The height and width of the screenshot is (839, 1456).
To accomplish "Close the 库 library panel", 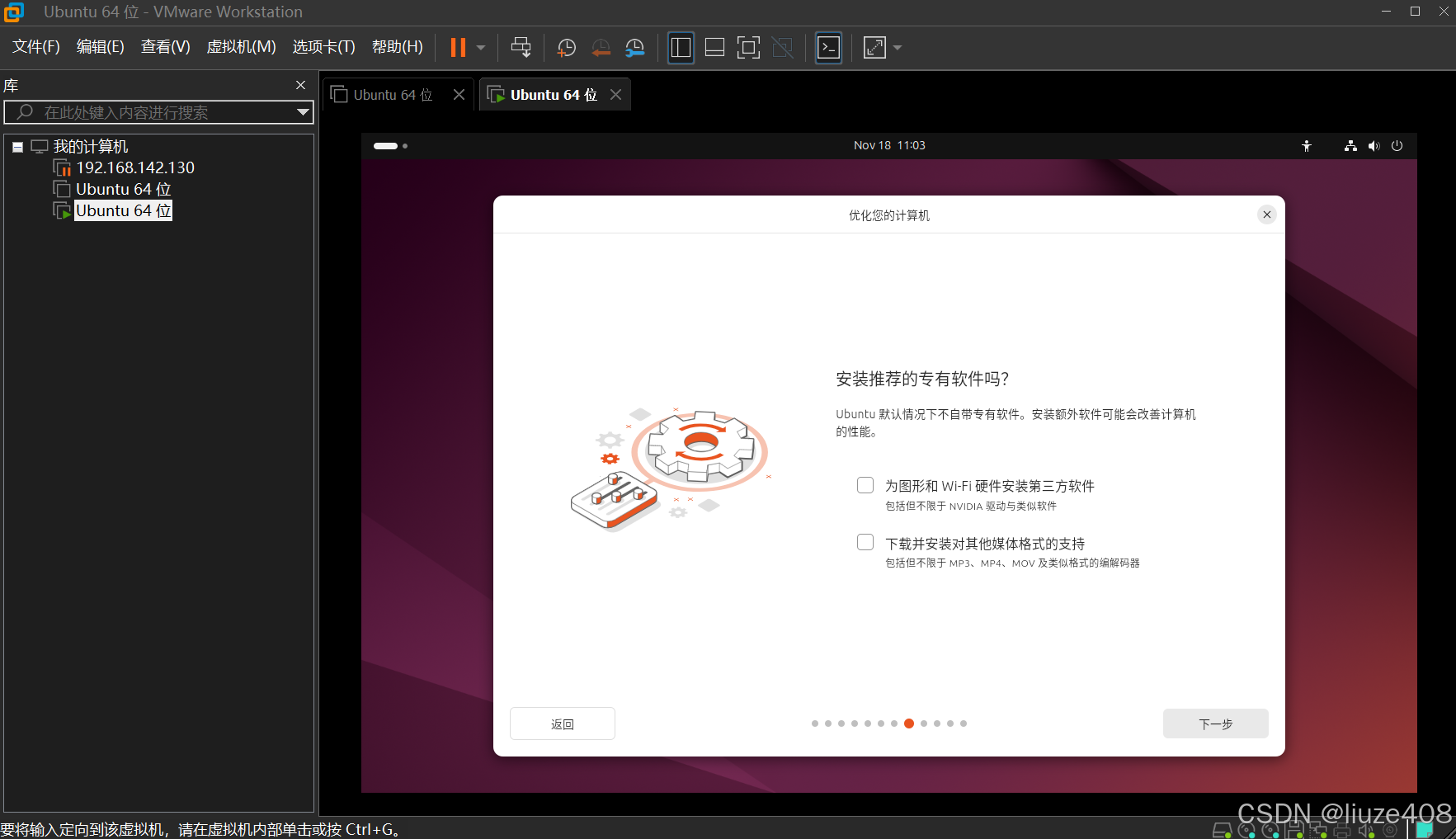I will tap(301, 85).
